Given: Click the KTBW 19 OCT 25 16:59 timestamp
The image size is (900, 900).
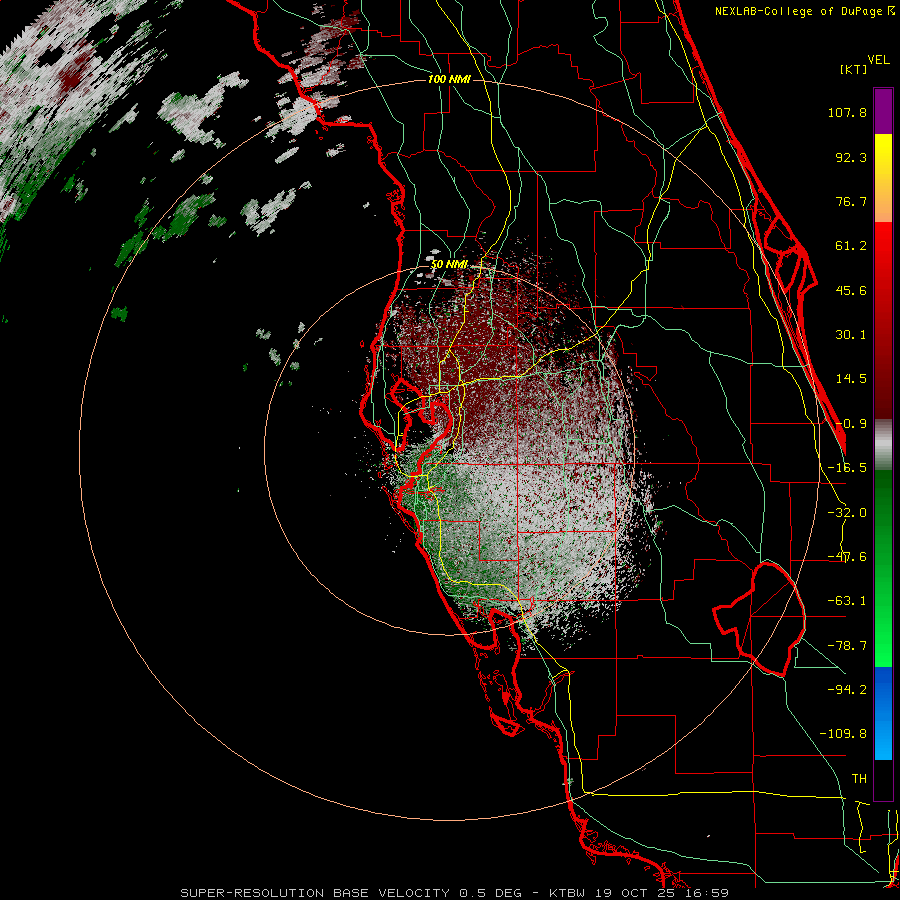Looking at the screenshot, I should pyautogui.click(x=639, y=893).
